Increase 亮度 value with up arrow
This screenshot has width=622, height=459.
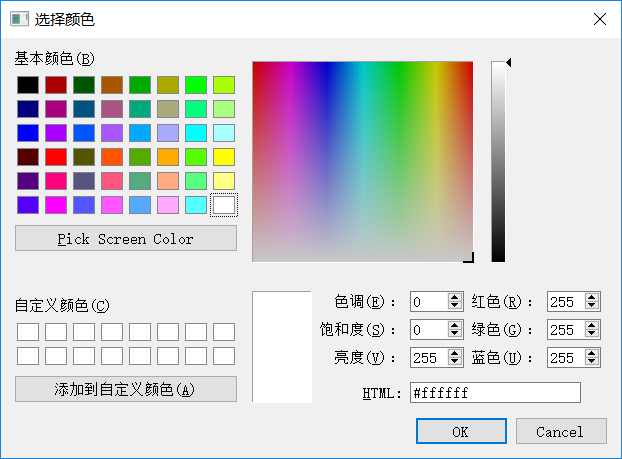point(455,353)
